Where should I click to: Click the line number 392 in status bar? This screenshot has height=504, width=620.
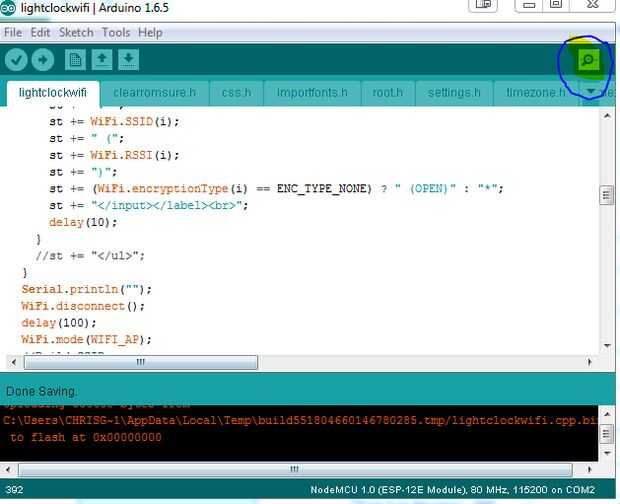click(x=15, y=490)
